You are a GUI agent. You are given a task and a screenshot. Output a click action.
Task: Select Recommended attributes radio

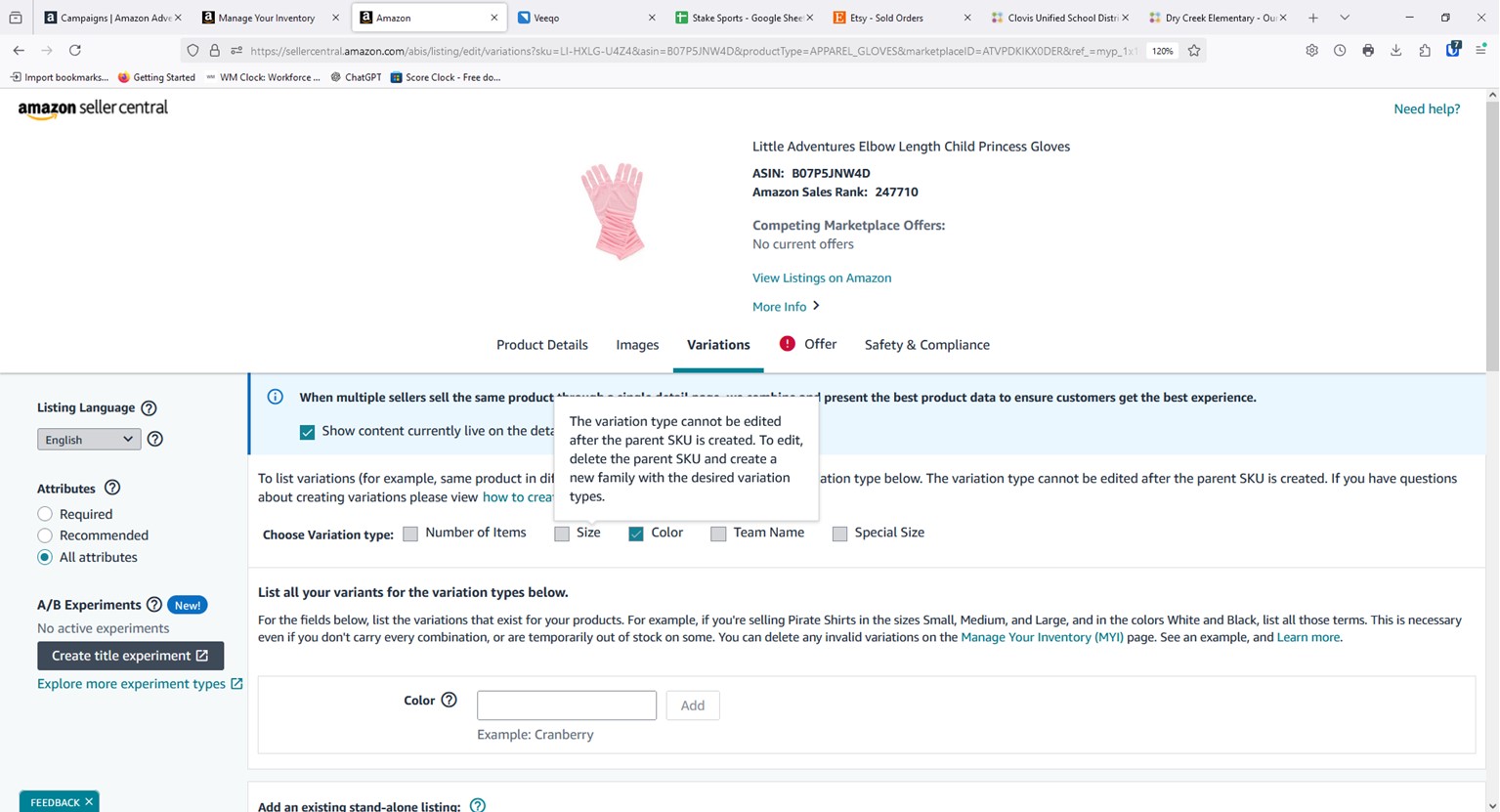pos(45,535)
